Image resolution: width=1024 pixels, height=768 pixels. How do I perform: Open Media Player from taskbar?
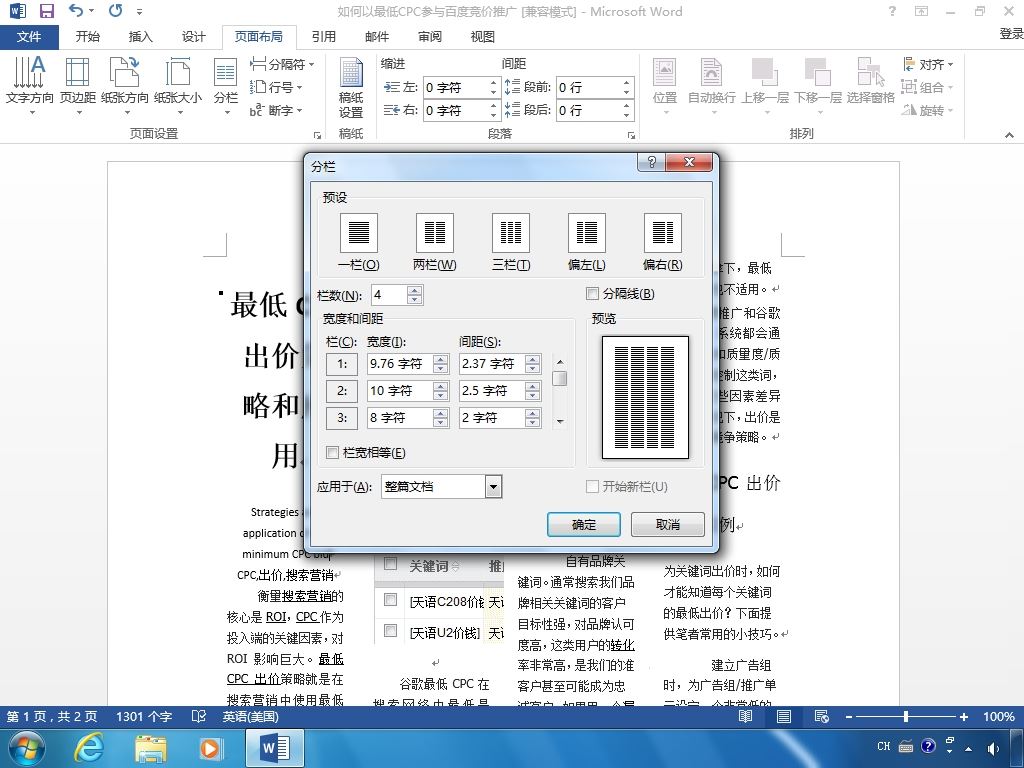[211, 748]
